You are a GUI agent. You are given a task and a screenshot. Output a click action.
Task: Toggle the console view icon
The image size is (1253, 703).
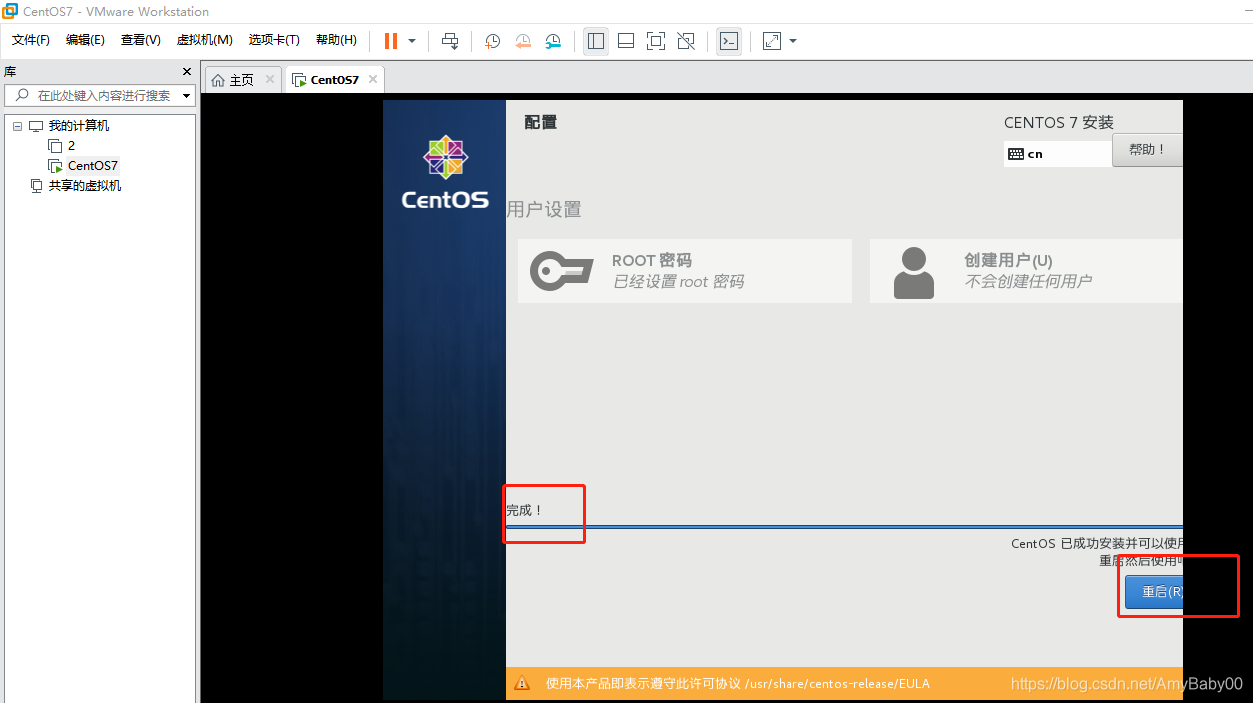[x=729, y=41]
